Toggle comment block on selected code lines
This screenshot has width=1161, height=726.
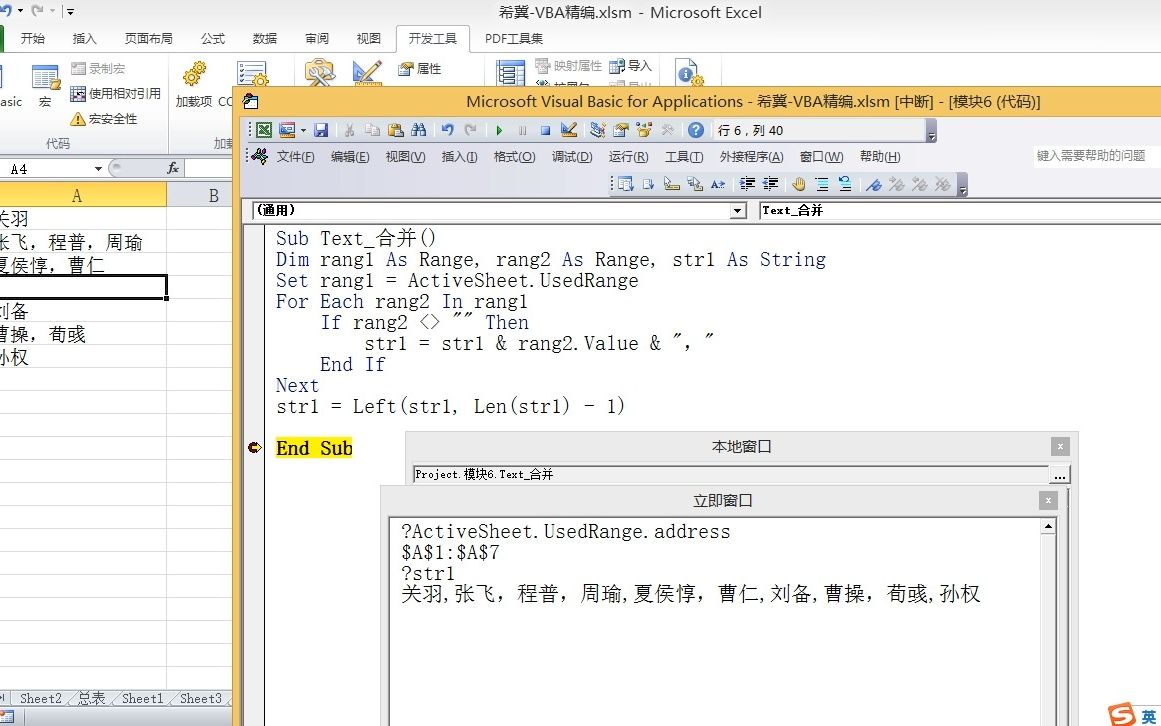823,184
